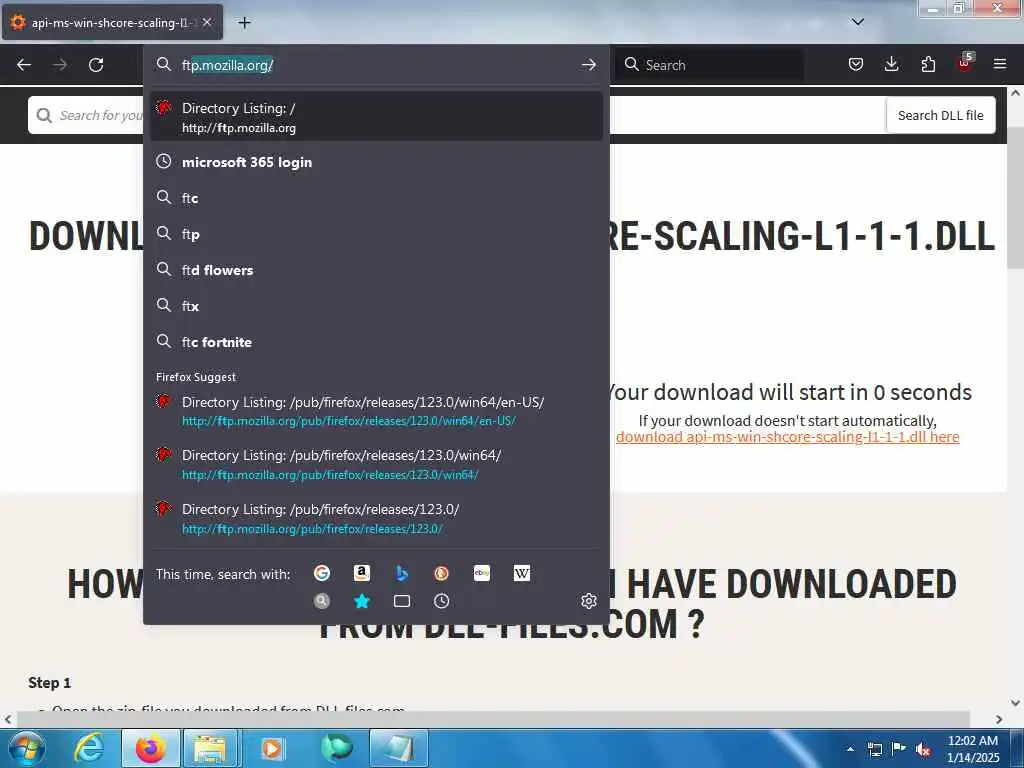
Task: Click 'download api-ms-win-shcore-scaling-l1-1-1.dll here' link
Action: coord(788,437)
